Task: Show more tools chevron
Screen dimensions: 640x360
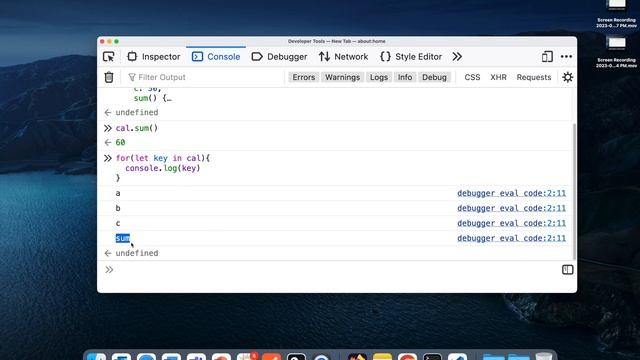Action: coord(457,57)
